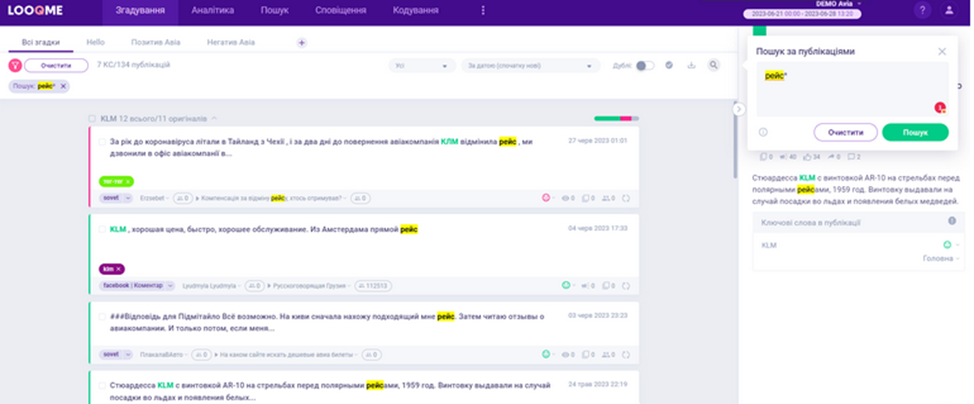This screenshot has height=404, width=974.
Task: Click the select-all checkmark circle icon
Action: (668, 65)
